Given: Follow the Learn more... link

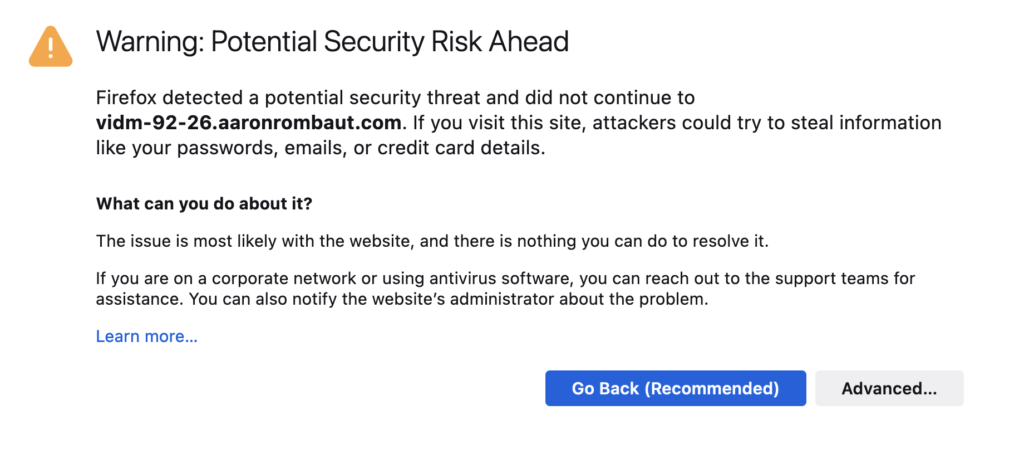Looking at the screenshot, I should click(x=146, y=336).
